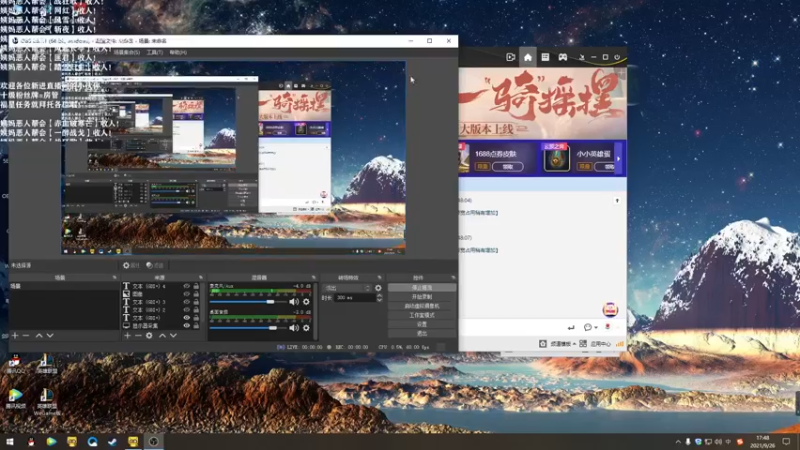Click the 退出 exit button in OBS
The width and height of the screenshot is (800, 450).
[x=421, y=334]
